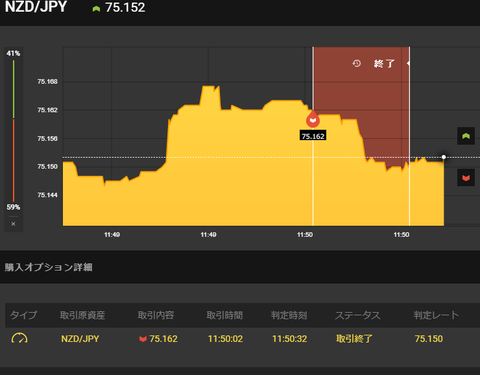Click the red entry marker on the chart
This screenshot has width=480, height=375.
click(x=313, y=120)
